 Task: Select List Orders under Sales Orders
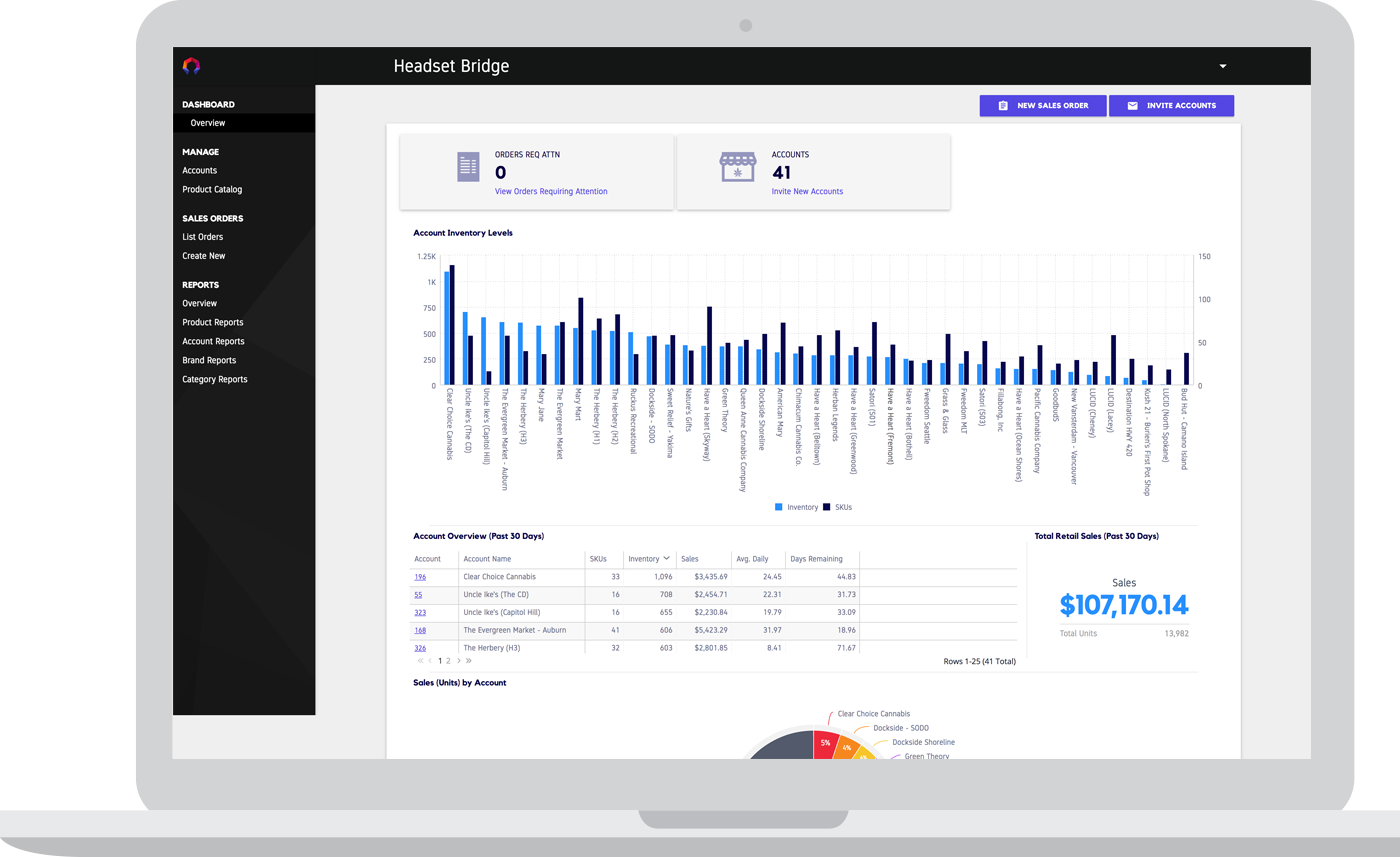tap(202, 237)
